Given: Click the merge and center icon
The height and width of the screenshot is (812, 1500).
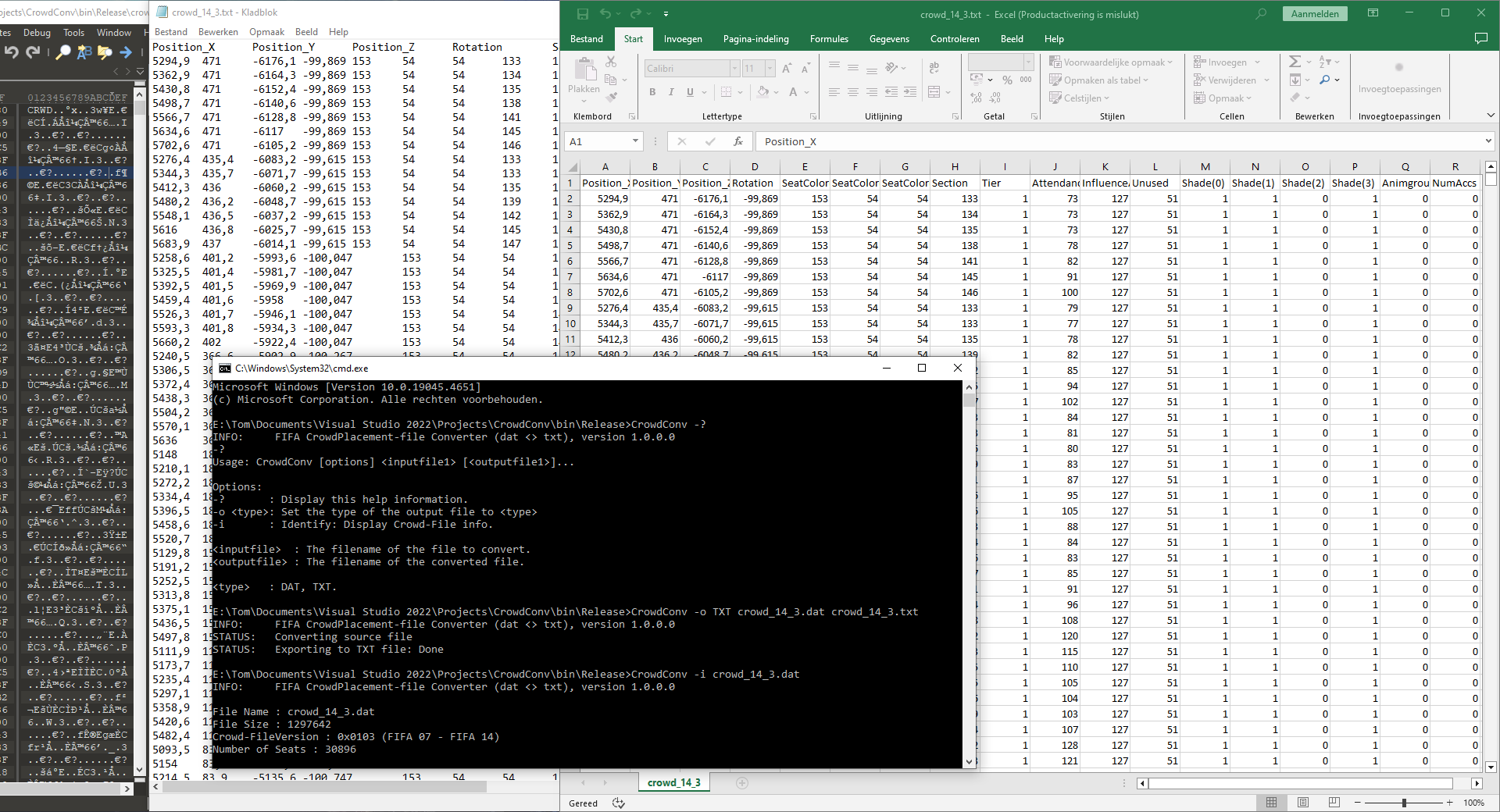Looking at the screenshot, I should point(934,92).
